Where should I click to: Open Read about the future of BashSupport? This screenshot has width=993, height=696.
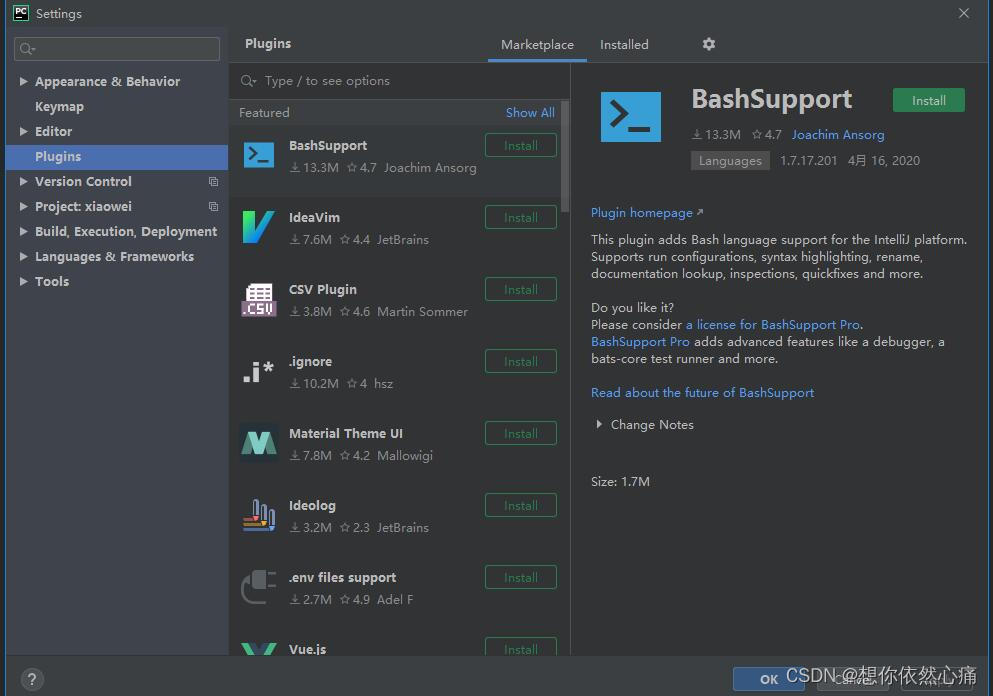coord(702,393)
